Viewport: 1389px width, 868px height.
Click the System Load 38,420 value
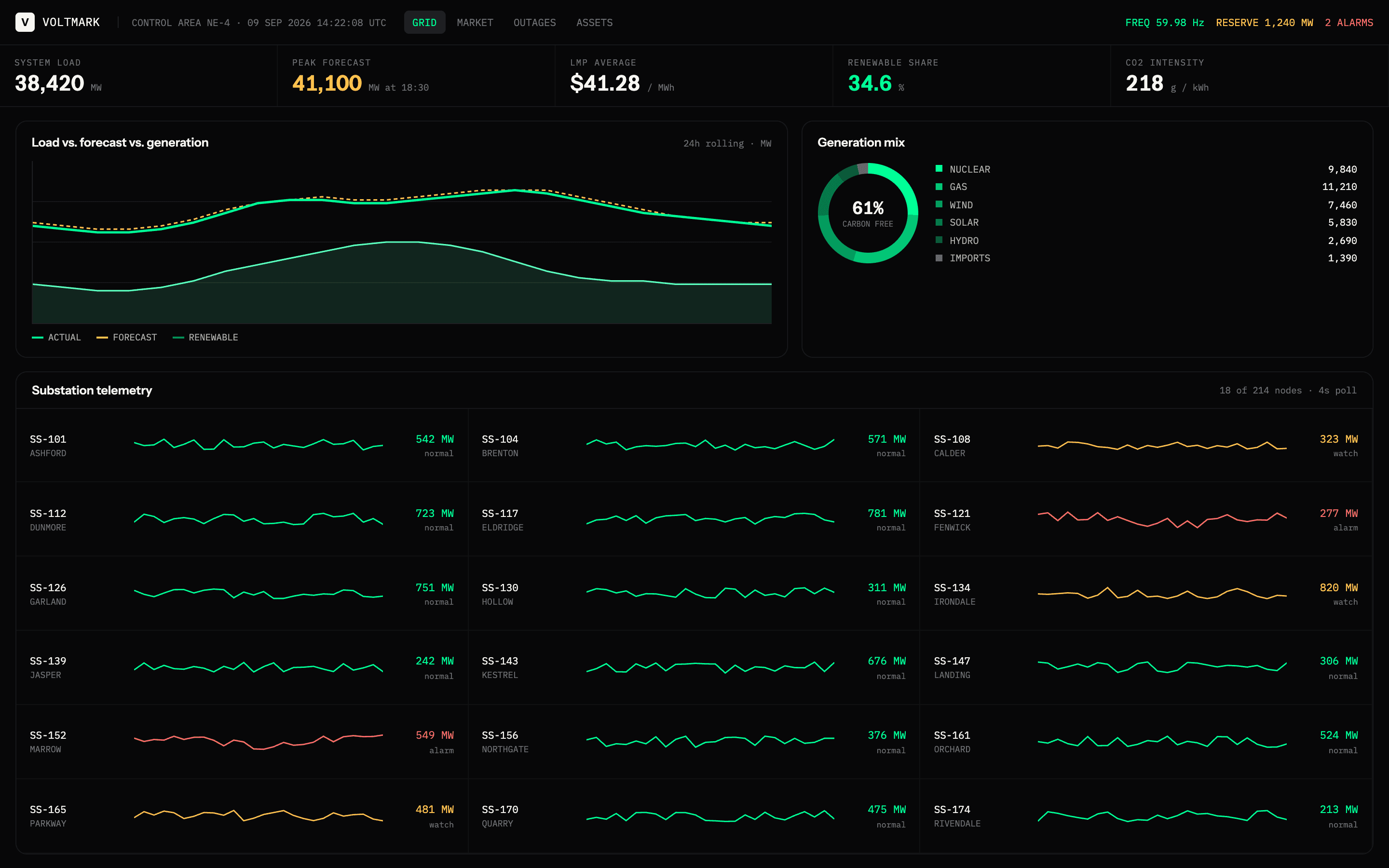(49, 83)
